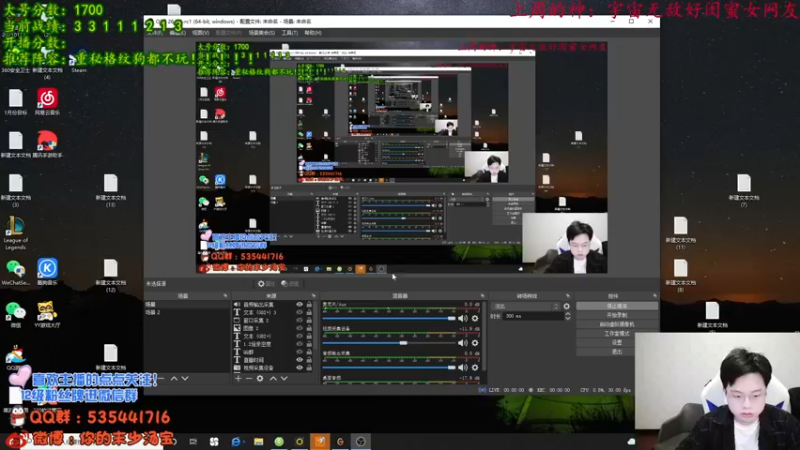Open League of Legends desktop icon
800x450 pixels.
[x=15, y=233]
